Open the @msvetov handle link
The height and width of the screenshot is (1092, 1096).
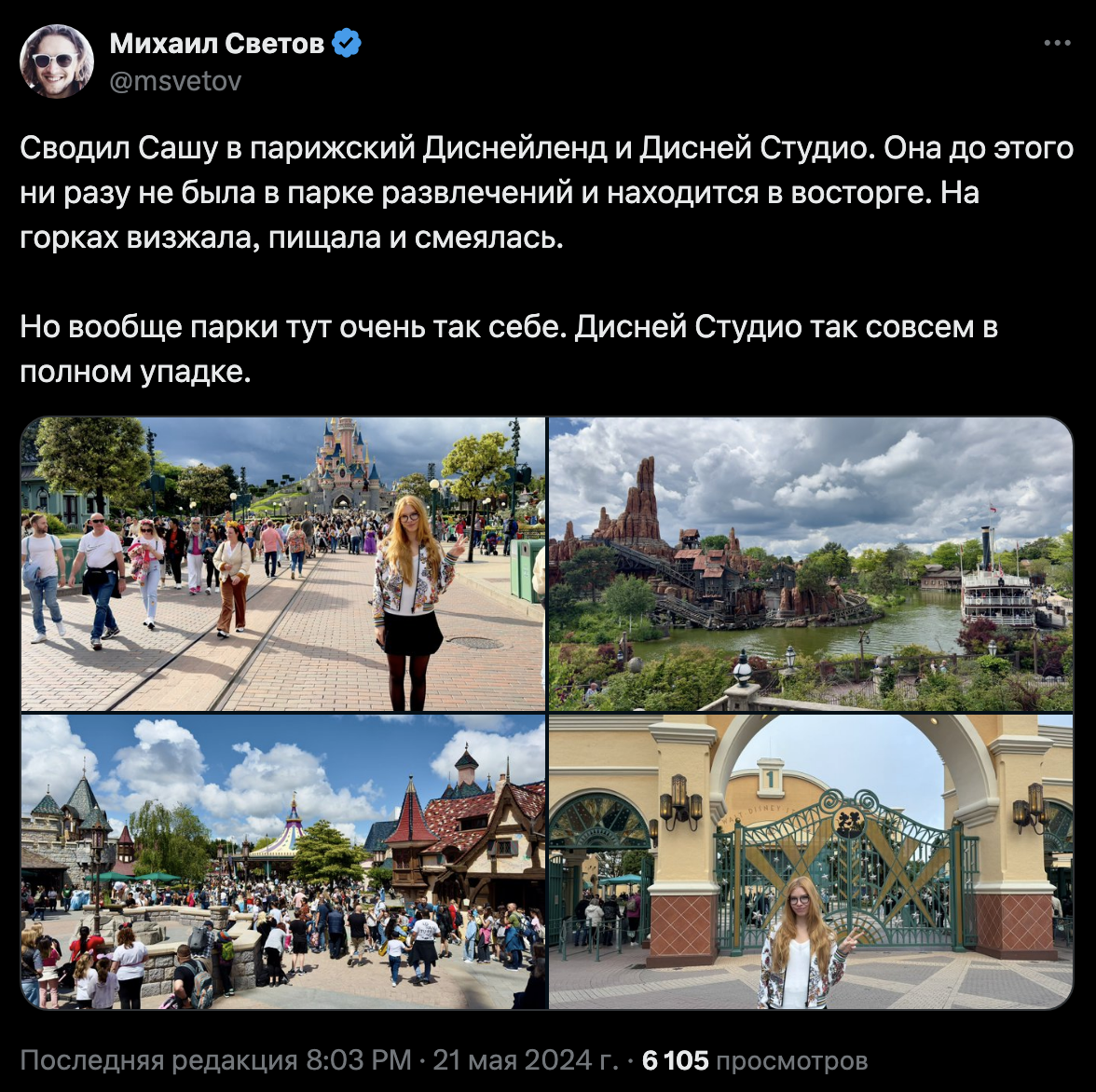[x=175, y=82]
